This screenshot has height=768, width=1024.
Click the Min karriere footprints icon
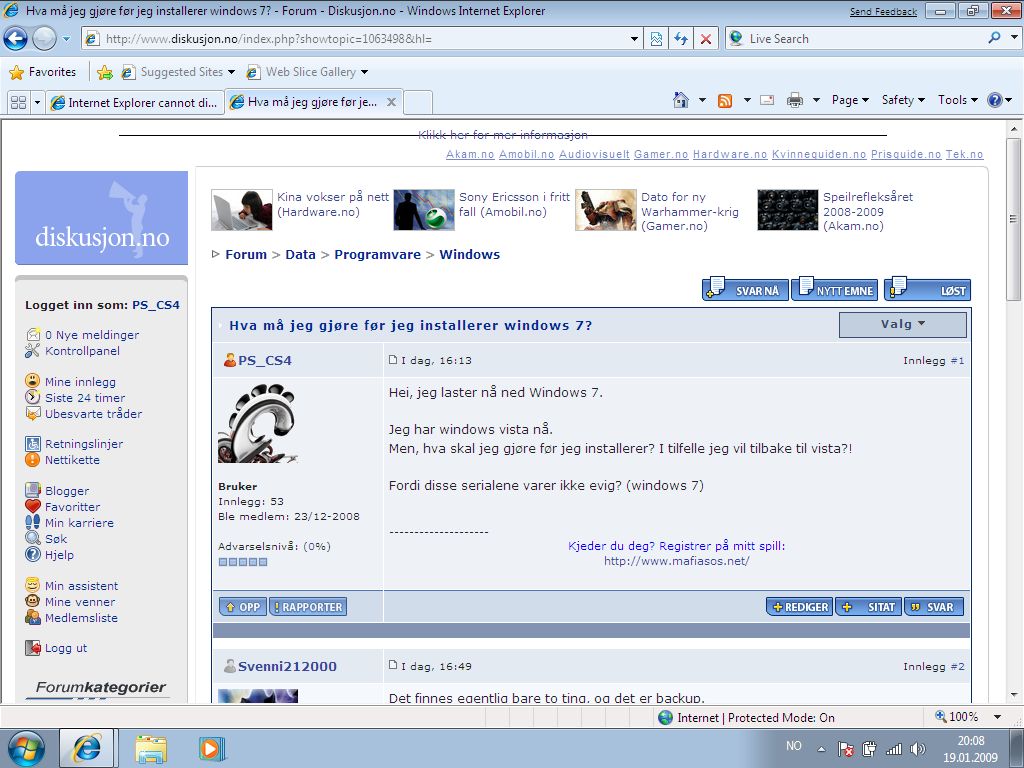point(33,522)
